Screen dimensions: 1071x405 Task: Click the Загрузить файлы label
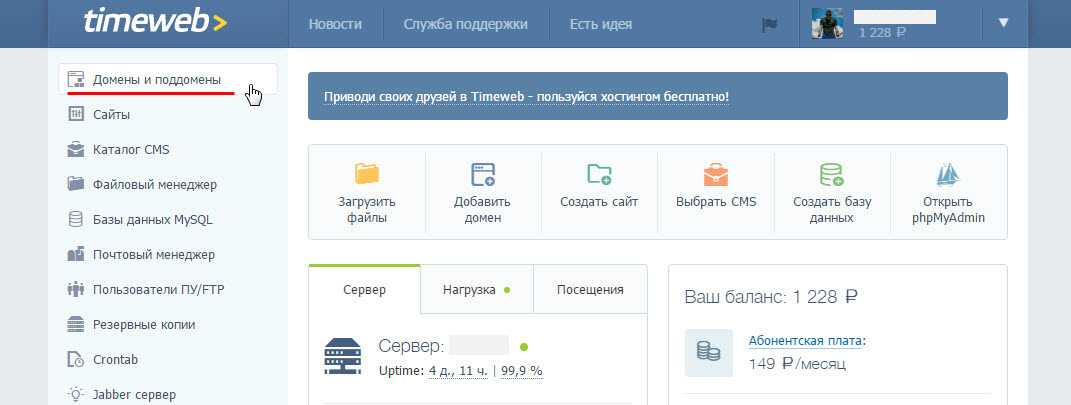tap(367, 210)
